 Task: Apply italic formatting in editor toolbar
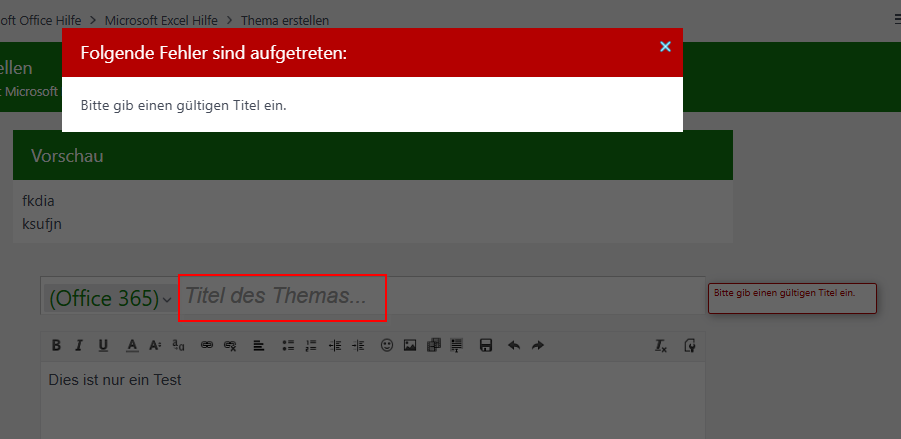point(79,345)
